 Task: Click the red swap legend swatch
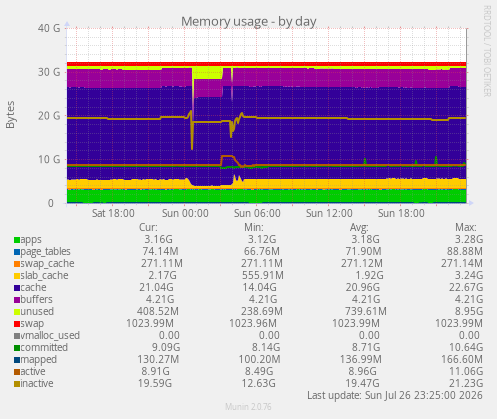[x=17, y=324]
